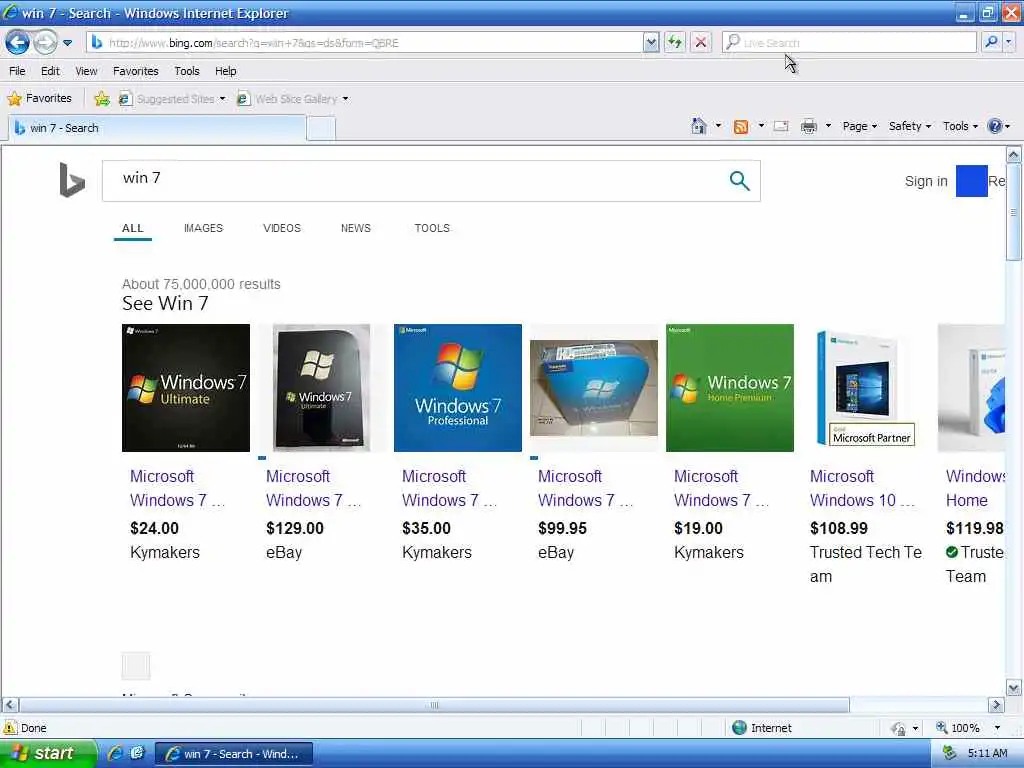The image size is (1024, 768).
Task: Open the Favorites menu in menu bar
Action: click(135, 71)
